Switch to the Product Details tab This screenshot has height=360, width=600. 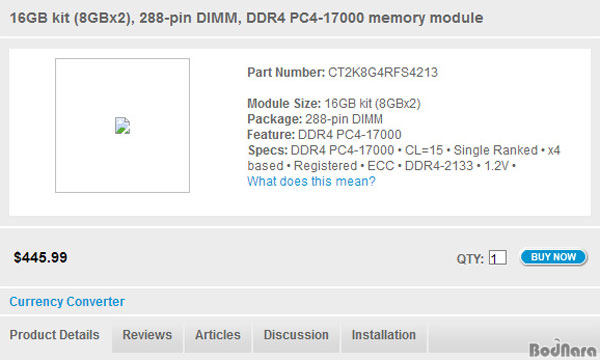click(56, 335)
